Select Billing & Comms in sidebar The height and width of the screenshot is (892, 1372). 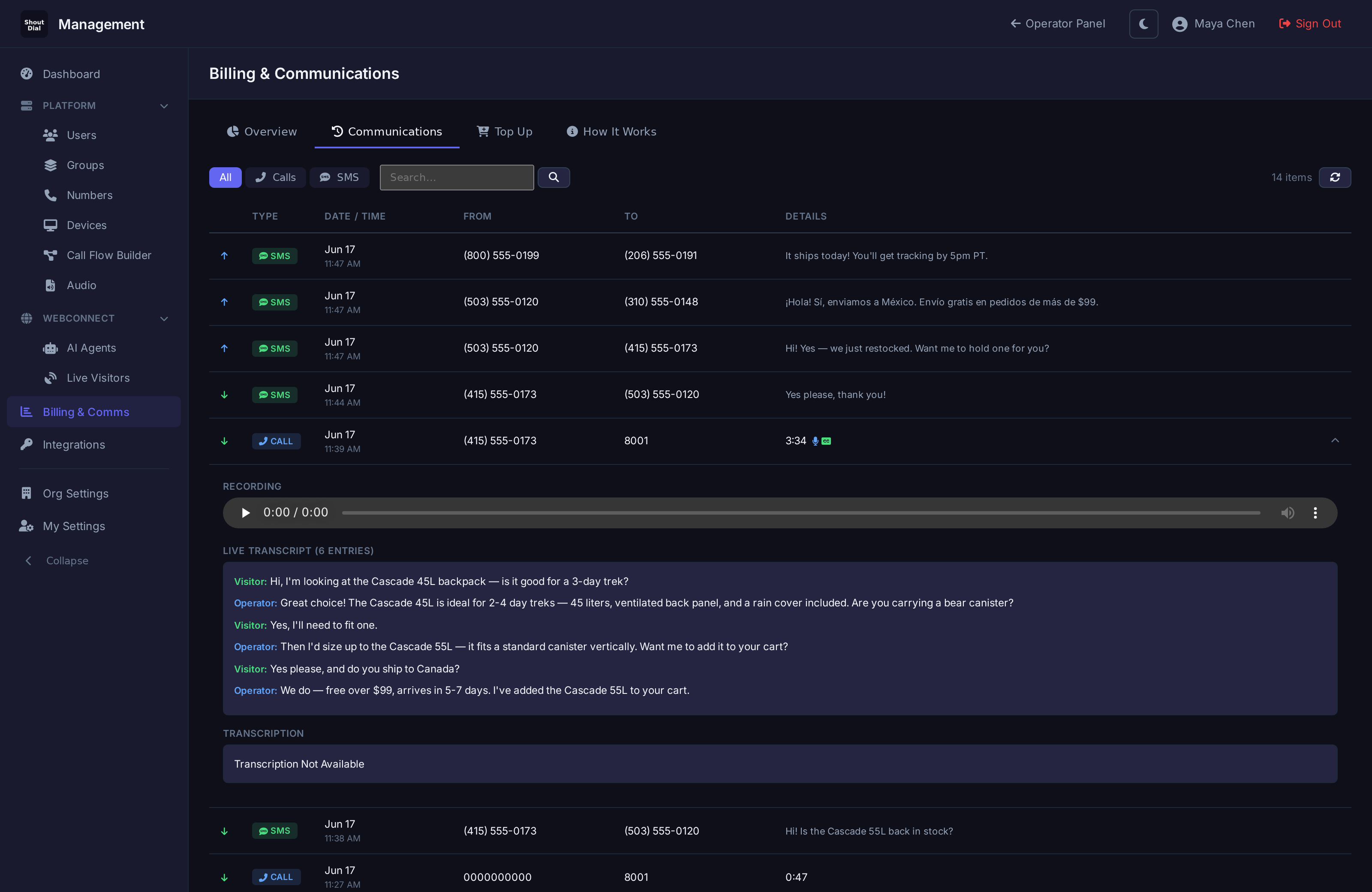[94, 412]
